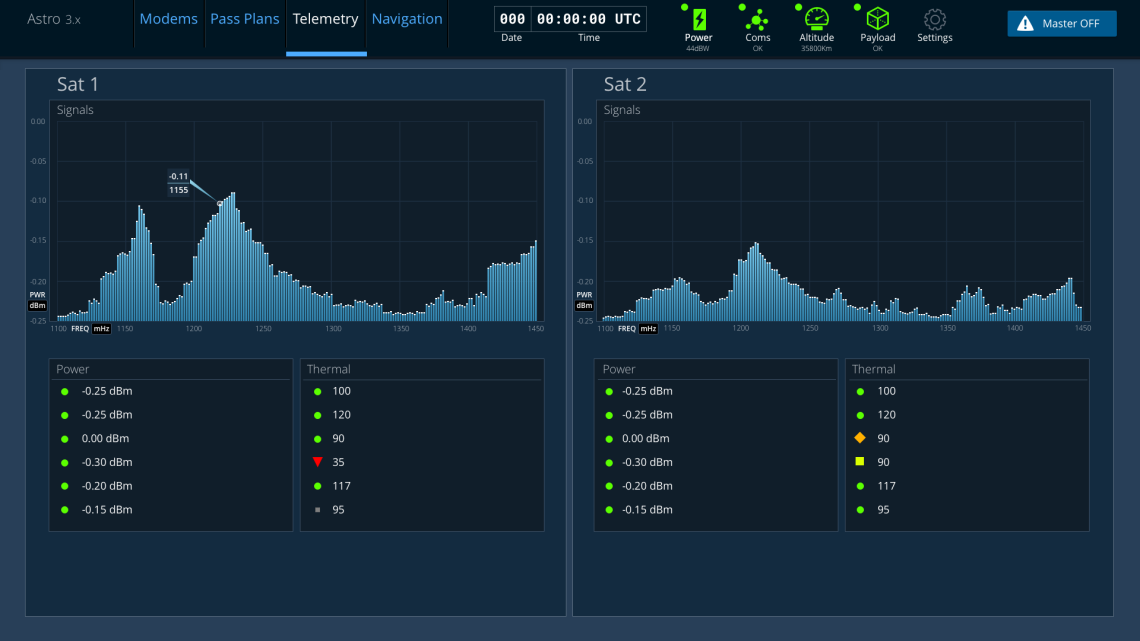
Task: Click the 35800Km label under Altitude
Action: 816,49
